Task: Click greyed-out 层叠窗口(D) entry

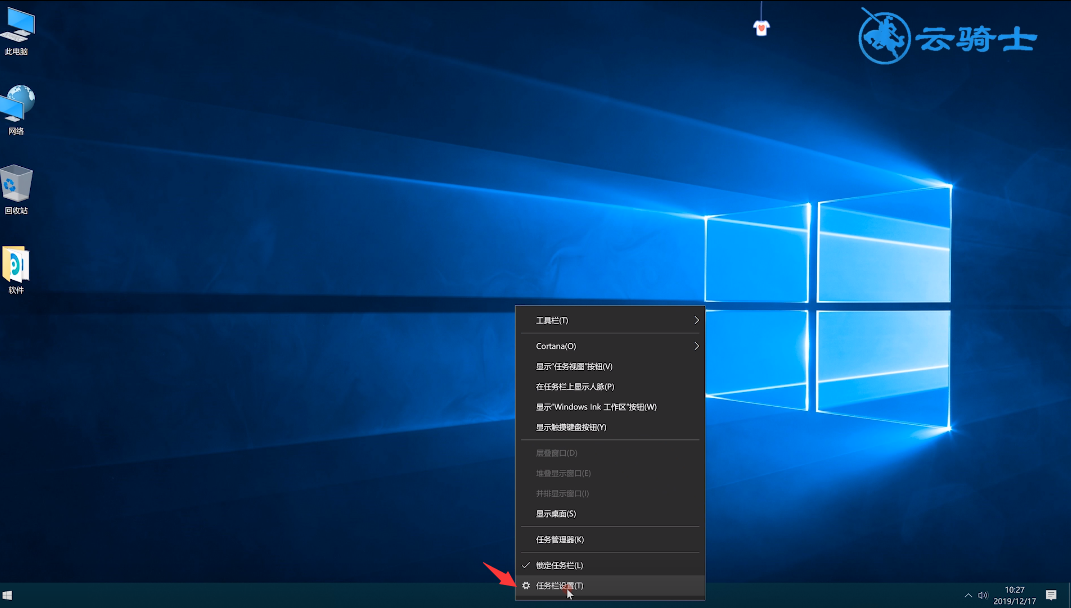Action: (611, 453)
